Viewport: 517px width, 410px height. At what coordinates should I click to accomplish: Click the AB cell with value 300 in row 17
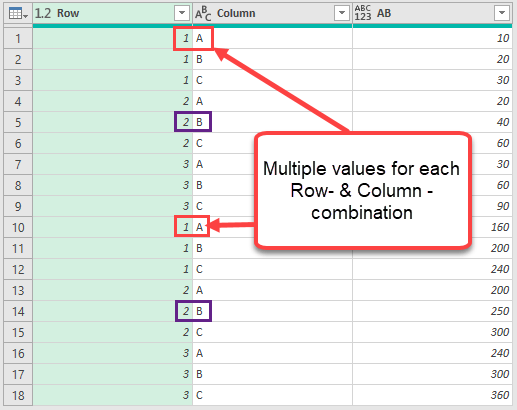(x=432, y=374)
